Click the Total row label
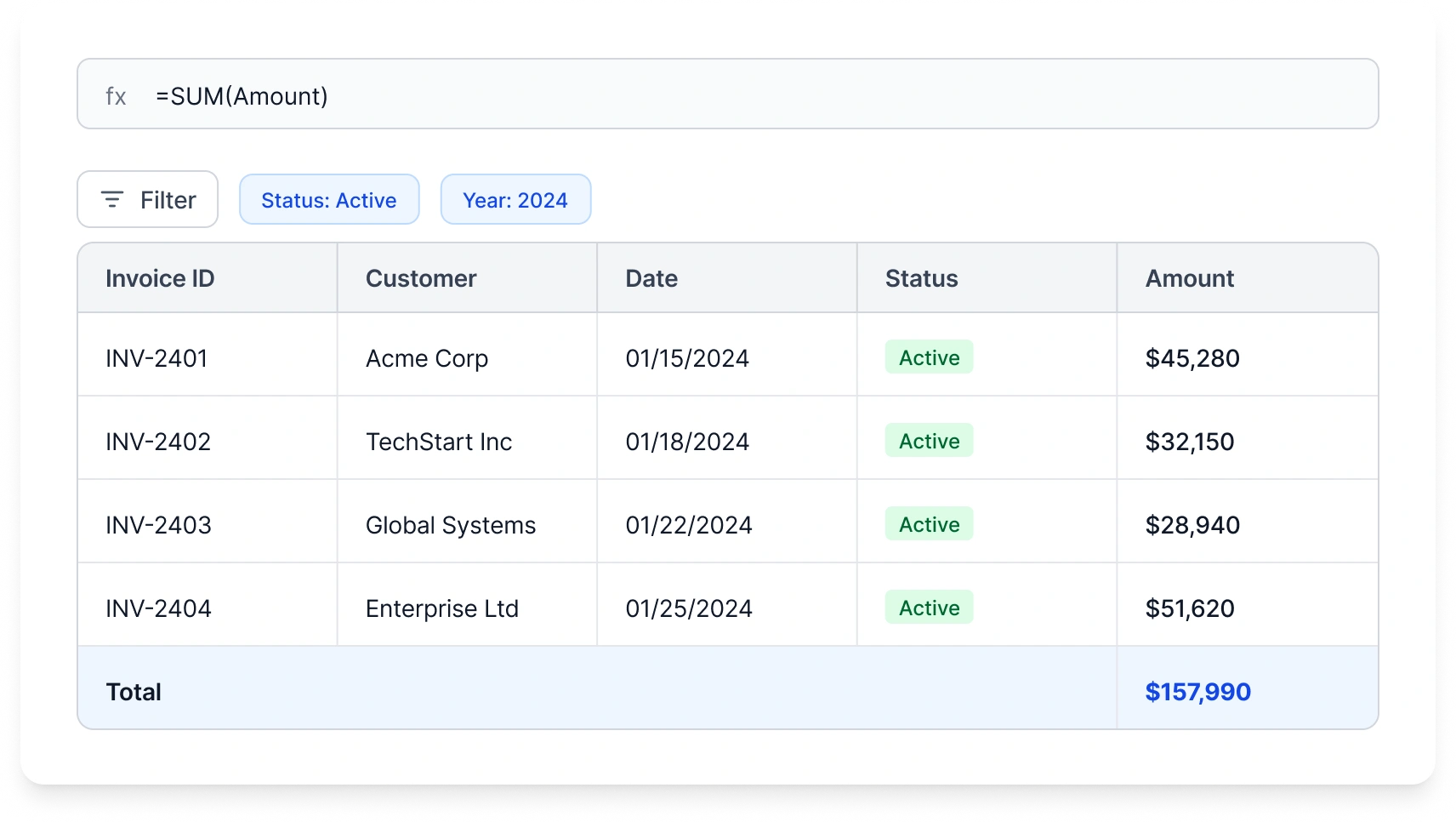 [x=134, y=692]
